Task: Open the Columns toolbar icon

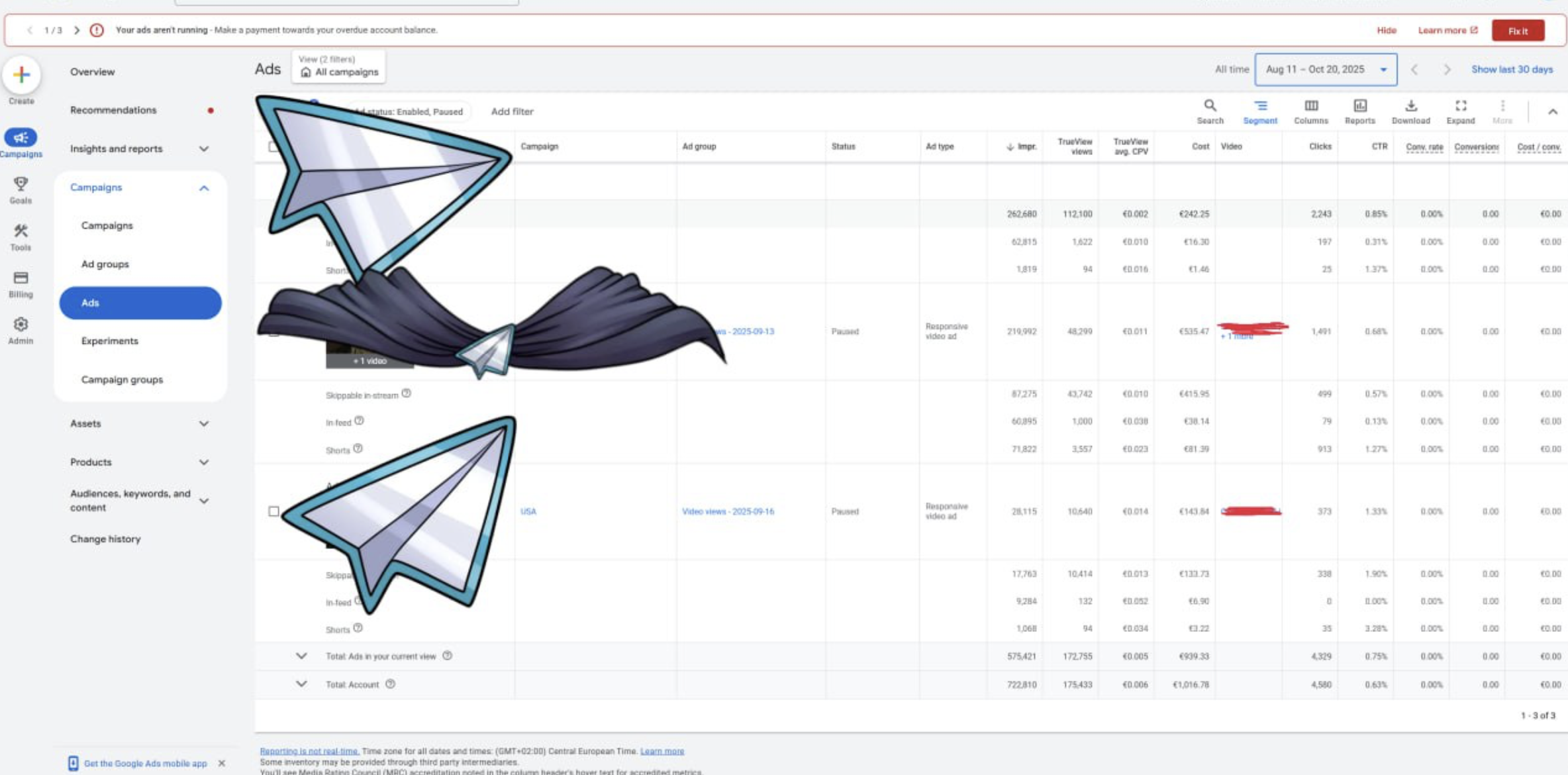Action: pyautogui.click(x=1310, y=106)
